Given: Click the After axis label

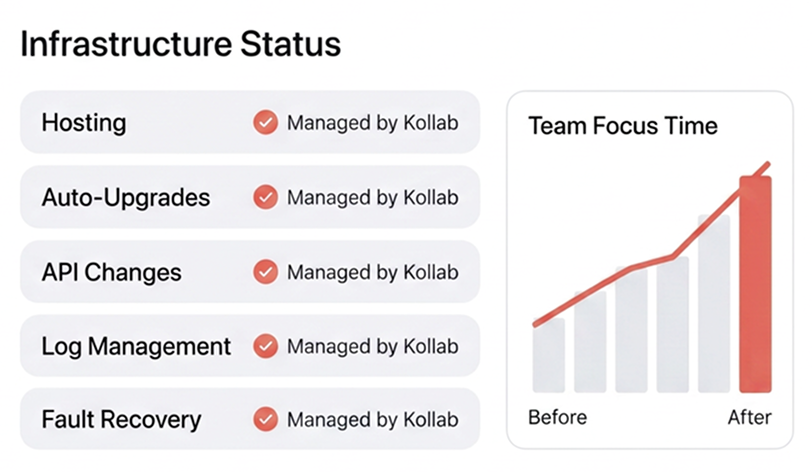Looking at the screenshot, I should click(750, 417).
